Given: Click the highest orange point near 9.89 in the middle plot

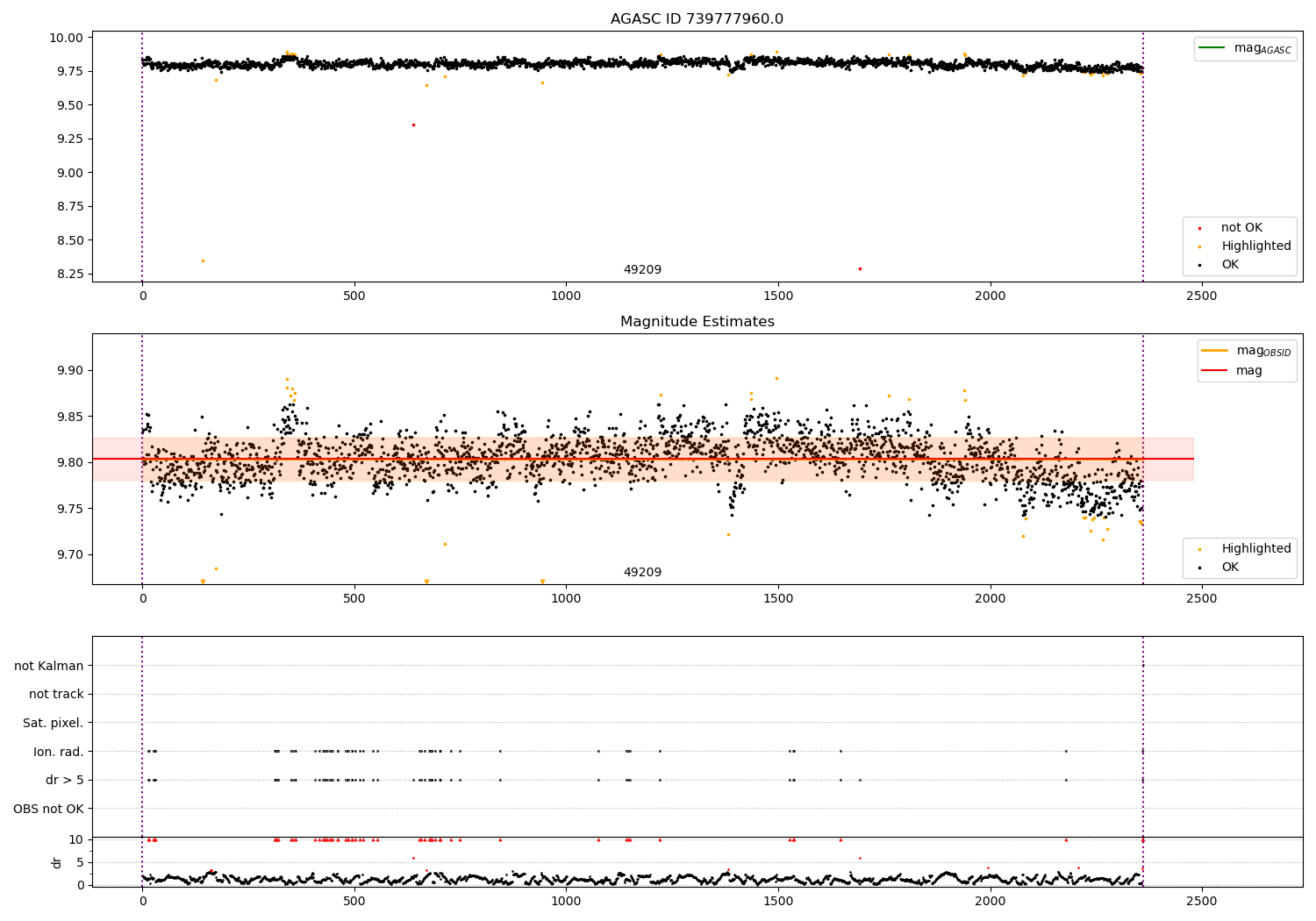Looking at the screenshot, I should pos(776,378).
